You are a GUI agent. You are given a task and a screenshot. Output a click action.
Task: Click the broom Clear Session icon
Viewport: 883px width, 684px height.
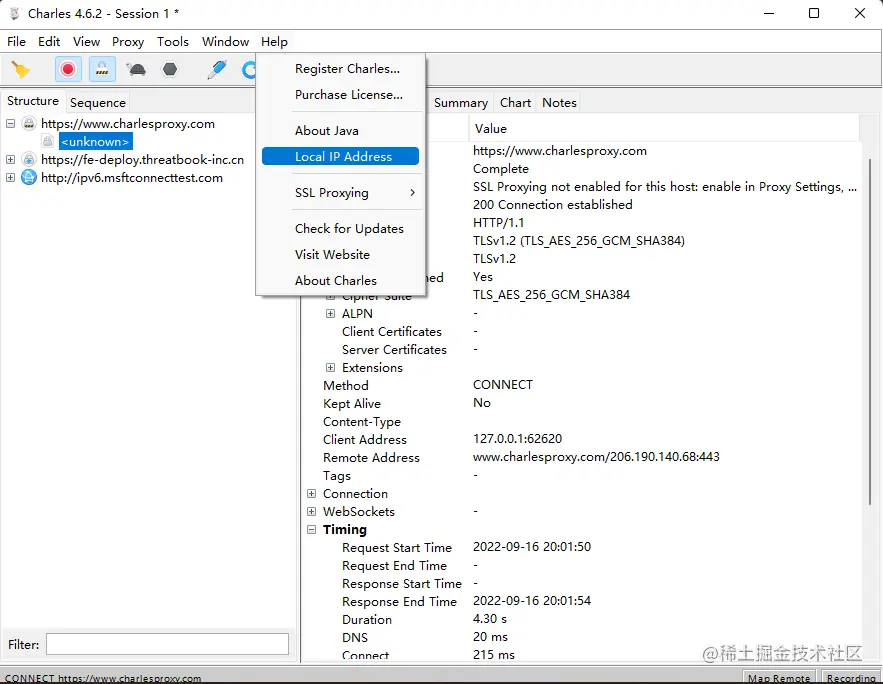click(x=21, y=70)
